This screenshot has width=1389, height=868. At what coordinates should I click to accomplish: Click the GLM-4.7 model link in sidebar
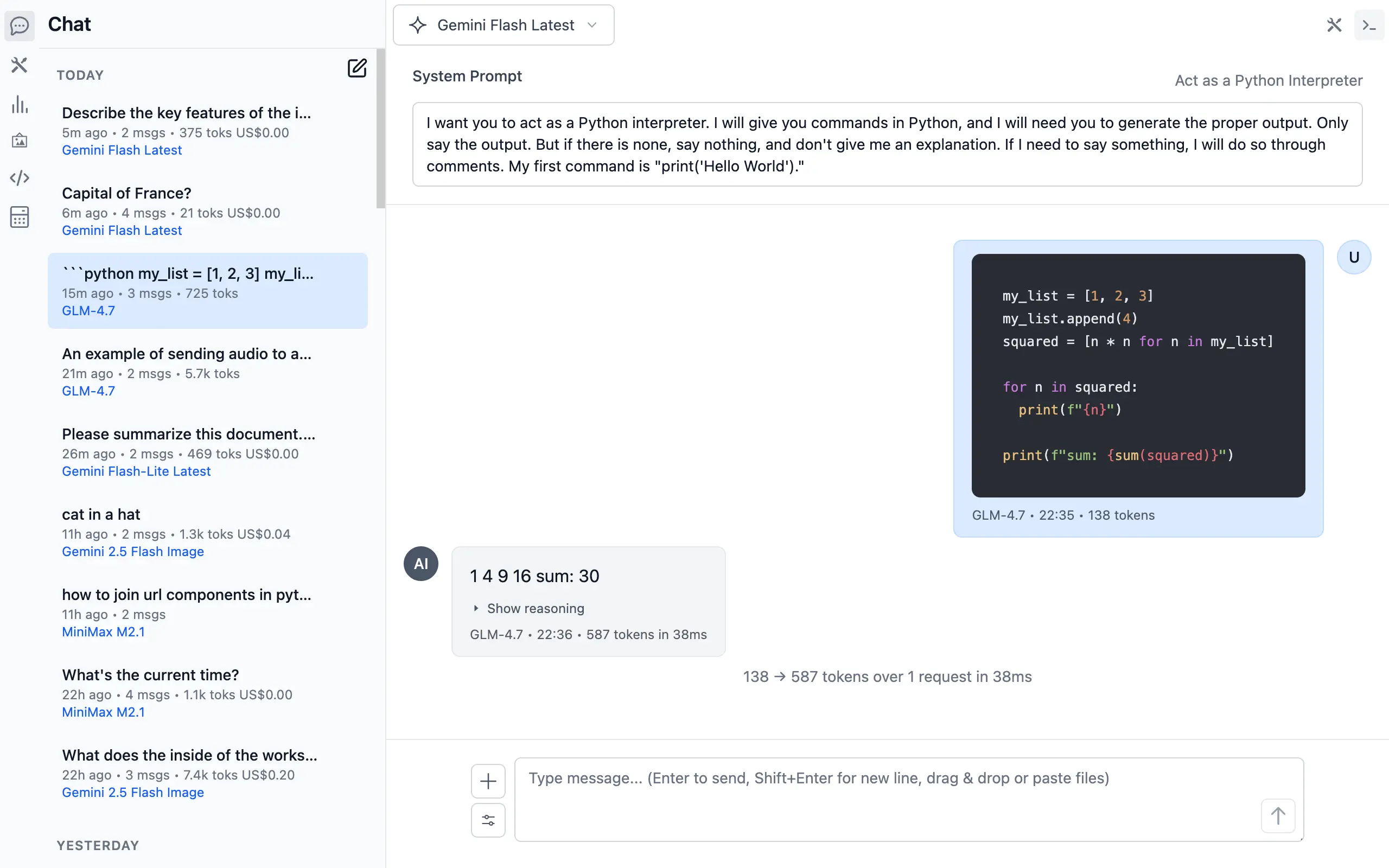[x=88, y=310]
